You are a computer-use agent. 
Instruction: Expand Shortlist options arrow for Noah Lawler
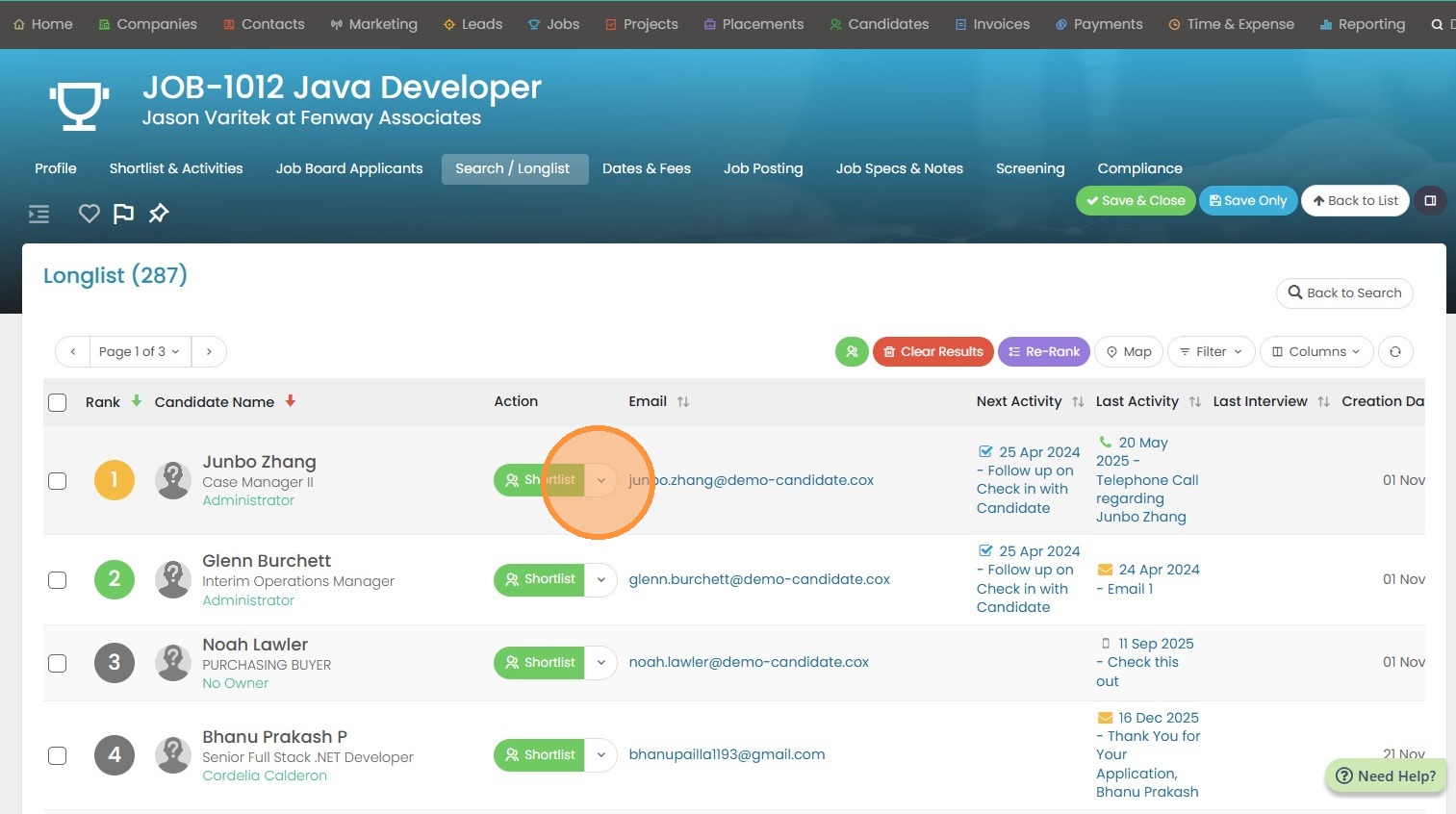(600, 663)
